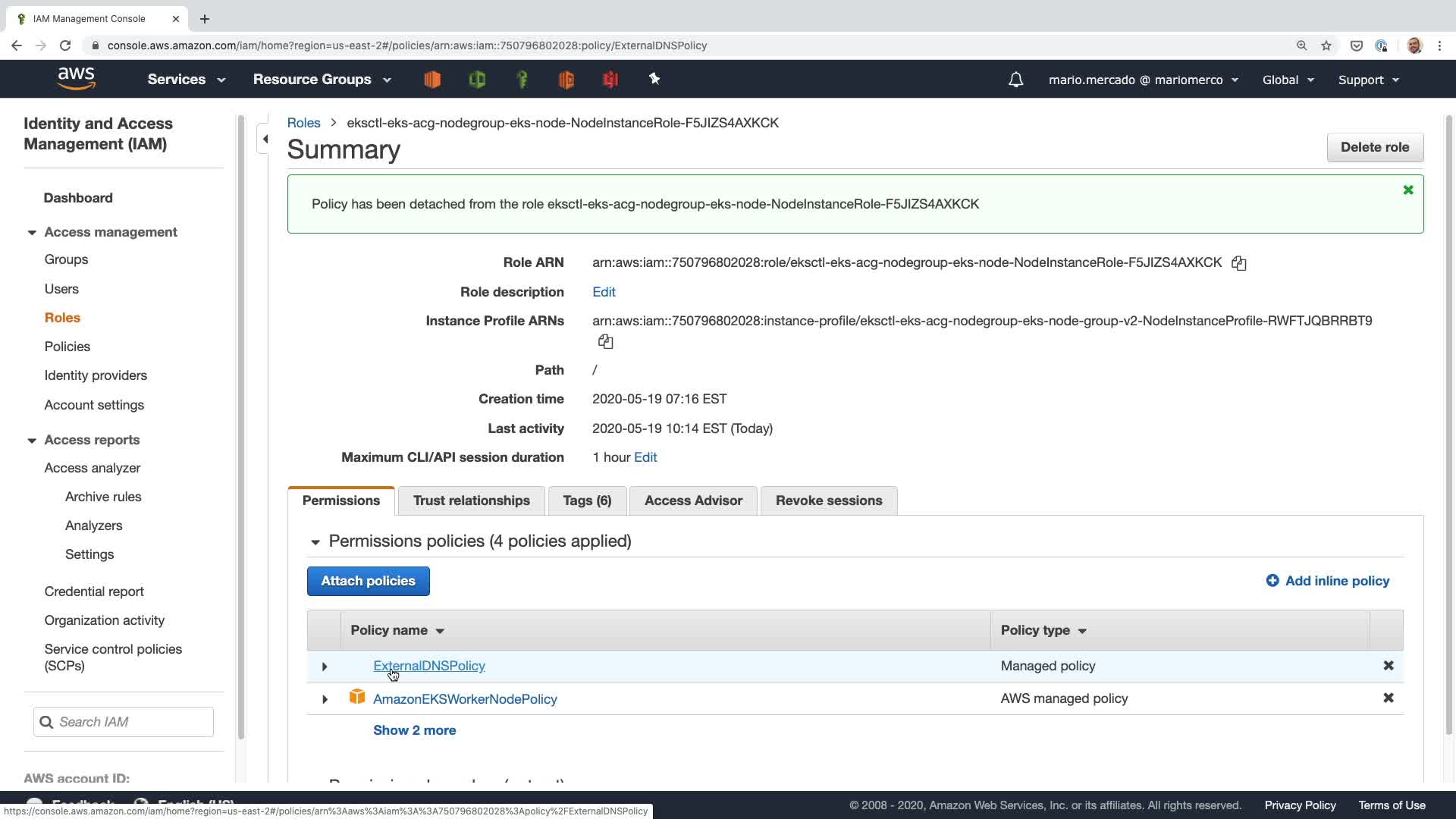
Task: Collapse the IAM side navigation panel
Action: pyautogui.click(x=265, y=139)
